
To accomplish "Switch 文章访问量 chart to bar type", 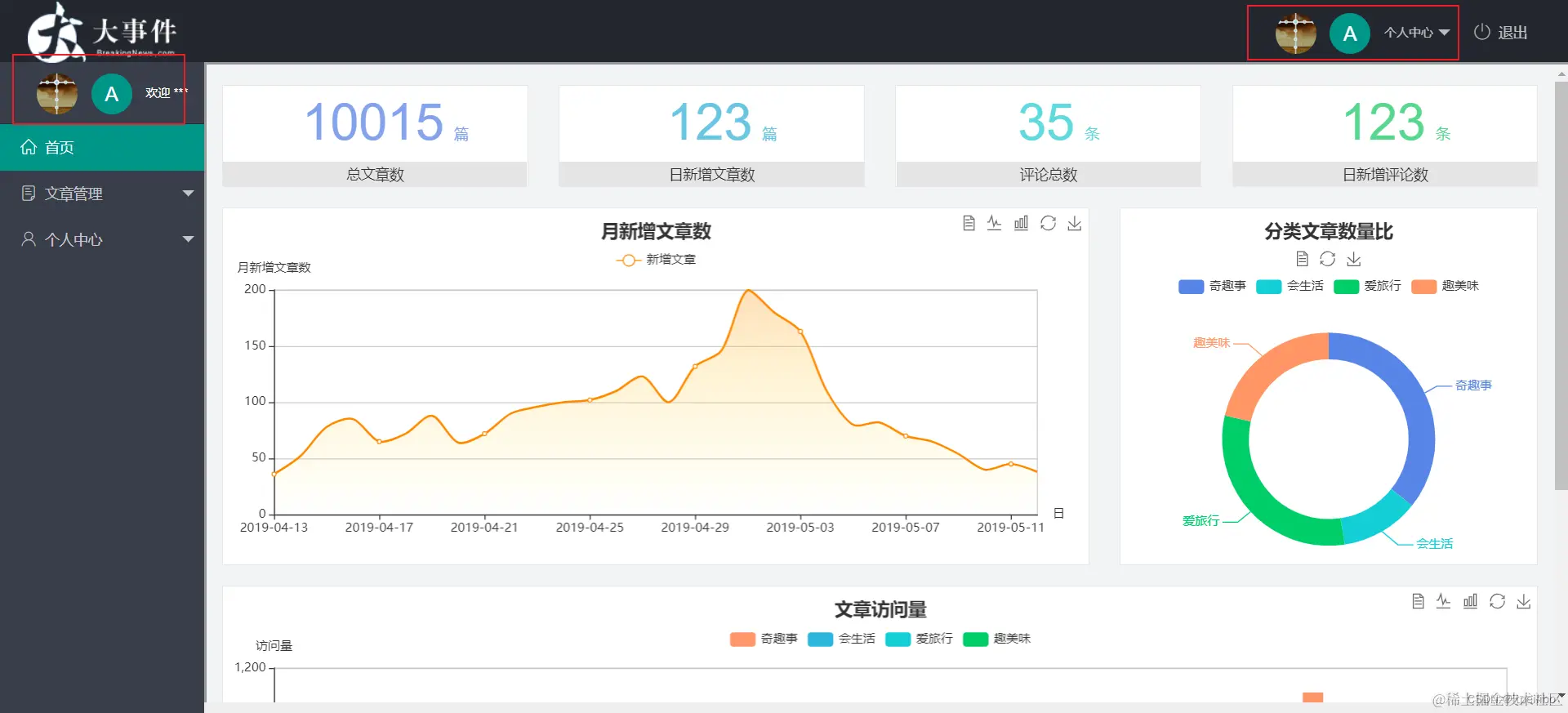I will click(x=1470, y=601).
